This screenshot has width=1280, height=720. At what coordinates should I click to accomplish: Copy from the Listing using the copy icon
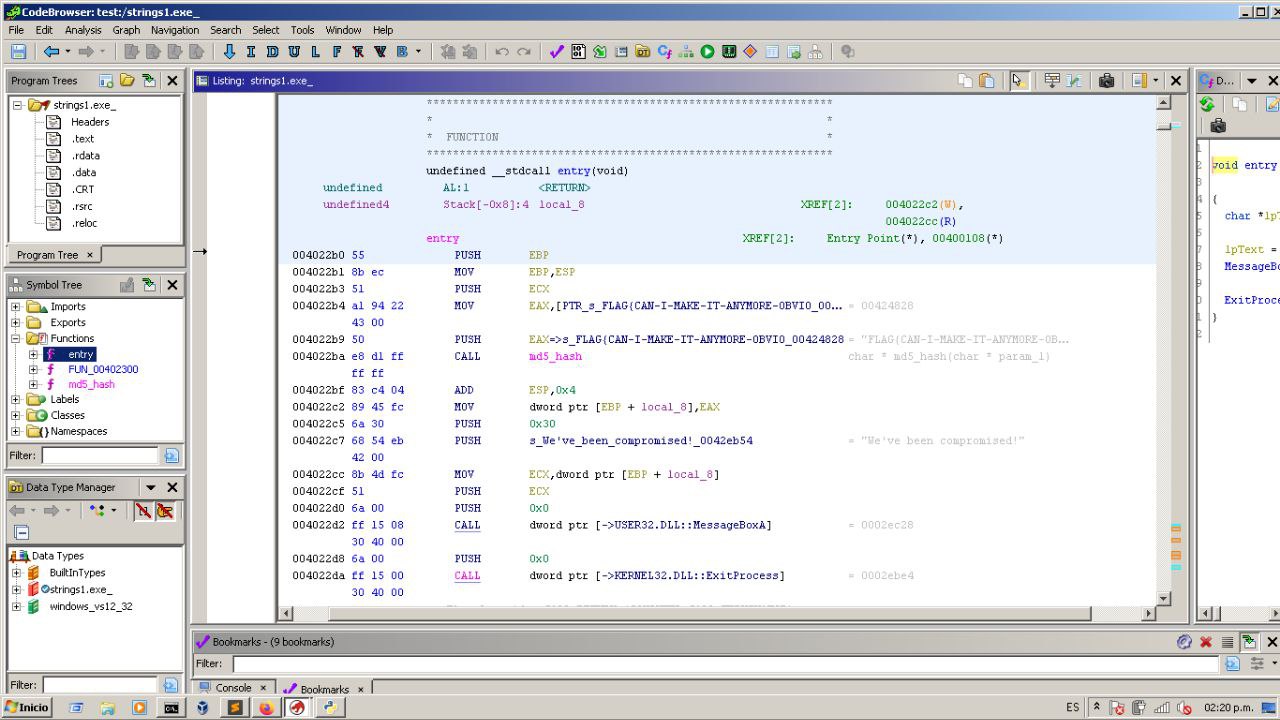click(x=967, y=82)
